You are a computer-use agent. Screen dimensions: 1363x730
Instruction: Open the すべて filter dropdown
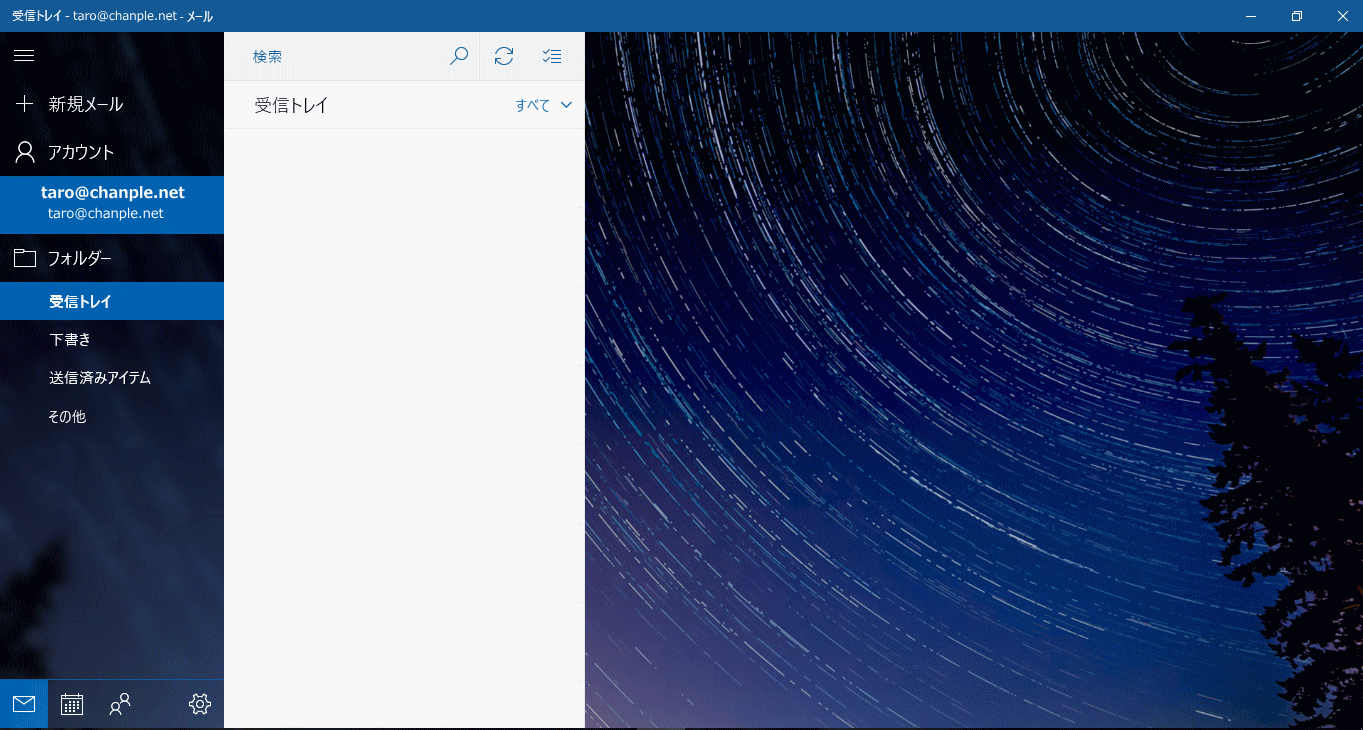(x=544, y=105)
